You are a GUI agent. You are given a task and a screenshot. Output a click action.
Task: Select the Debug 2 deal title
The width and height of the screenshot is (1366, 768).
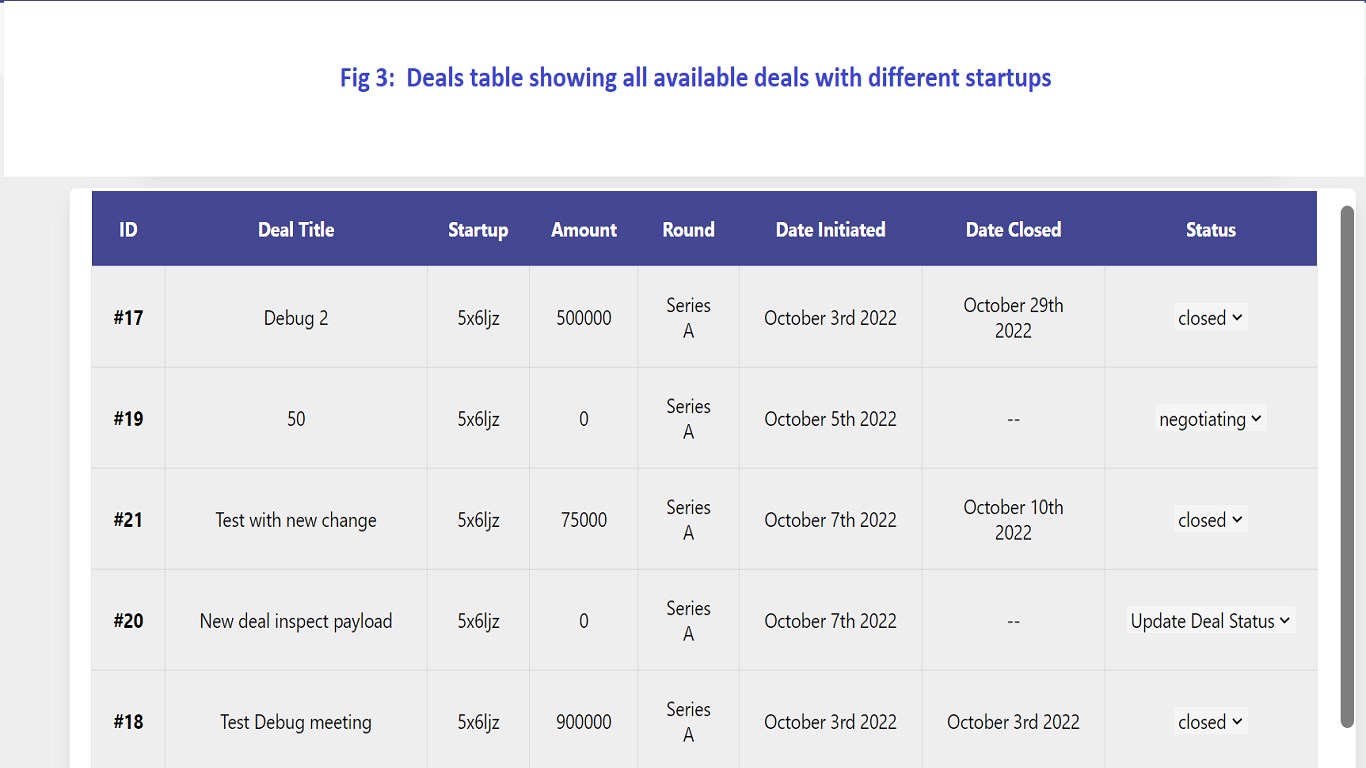click(296, 318)
